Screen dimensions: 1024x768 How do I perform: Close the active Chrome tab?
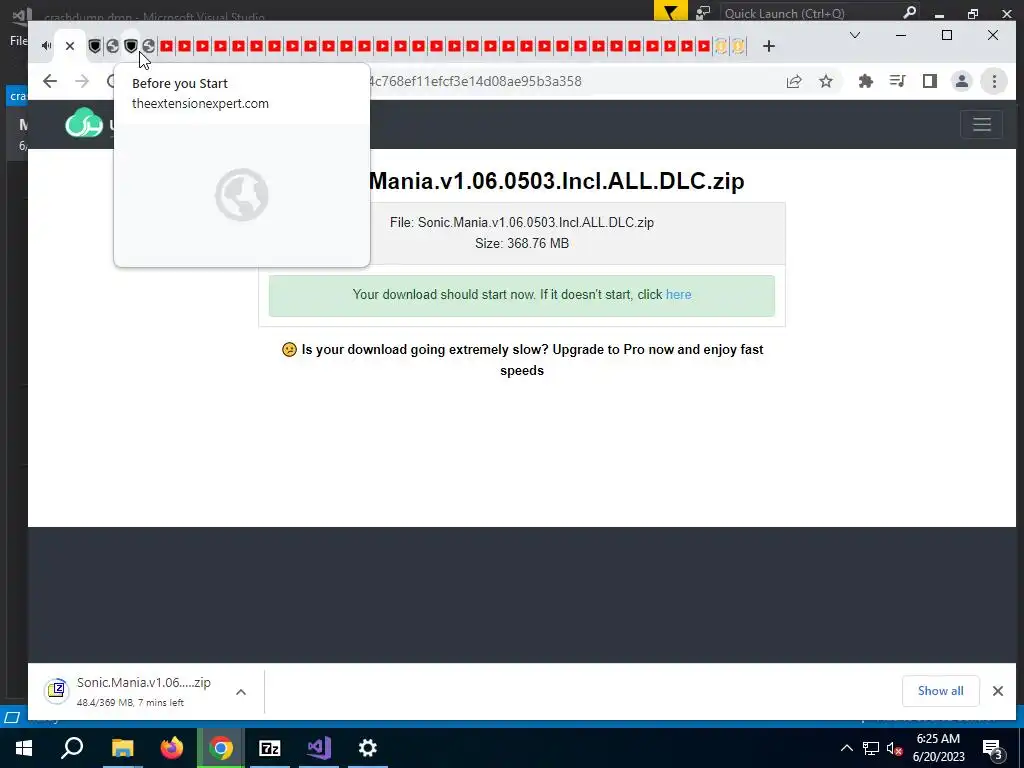pos(70,46)
